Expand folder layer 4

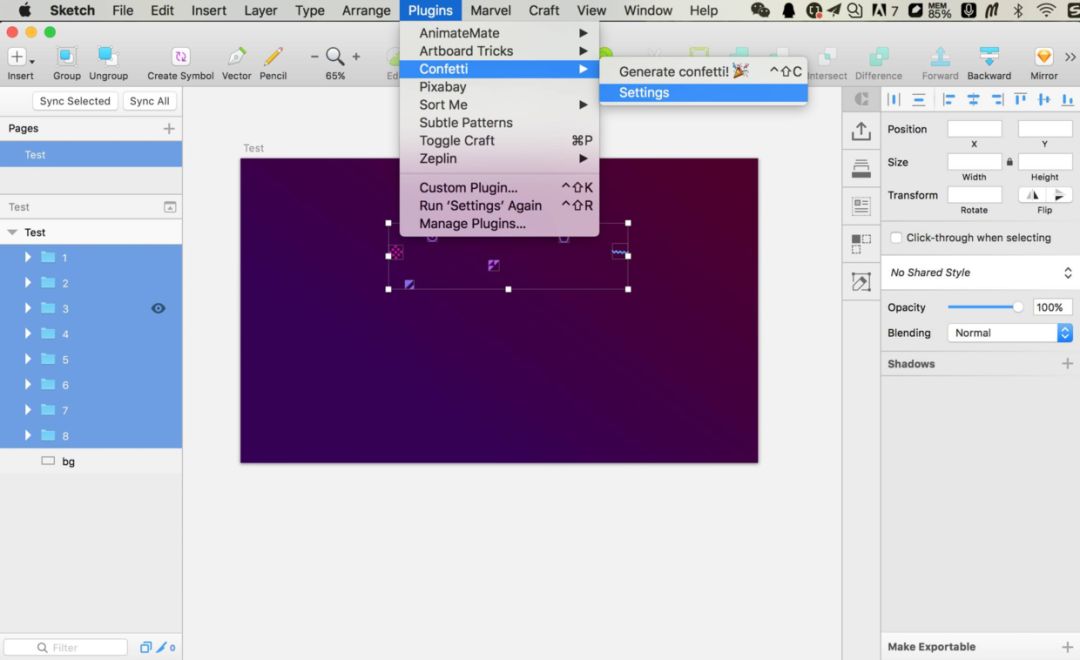click(28, 334)
